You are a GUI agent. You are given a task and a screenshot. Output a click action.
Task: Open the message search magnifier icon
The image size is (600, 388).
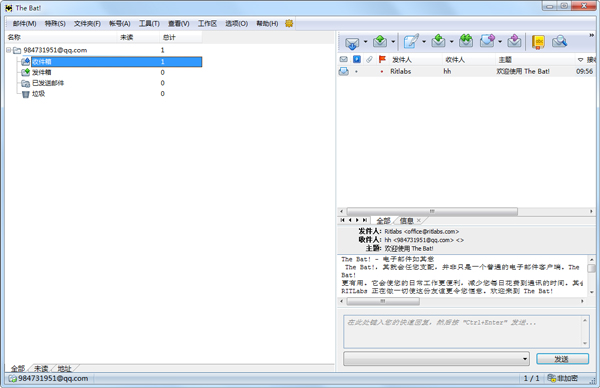[x=559, y=41]
